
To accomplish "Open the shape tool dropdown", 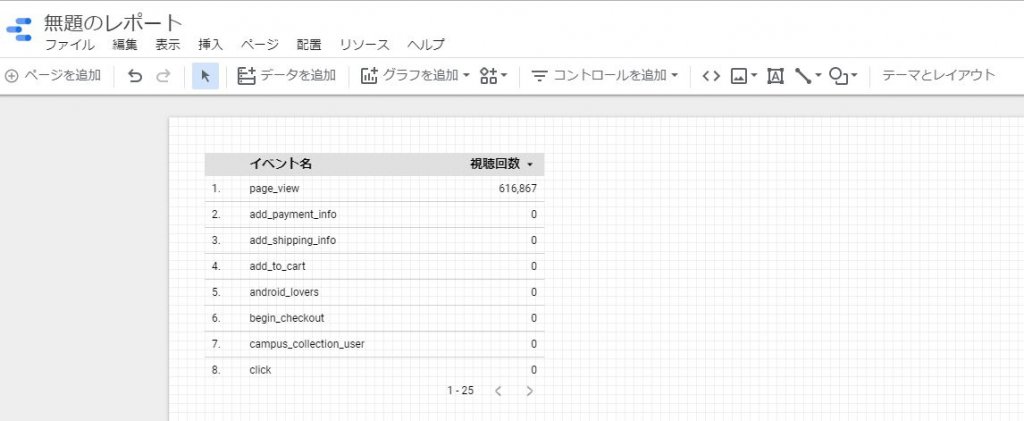I will coord(843,76).
